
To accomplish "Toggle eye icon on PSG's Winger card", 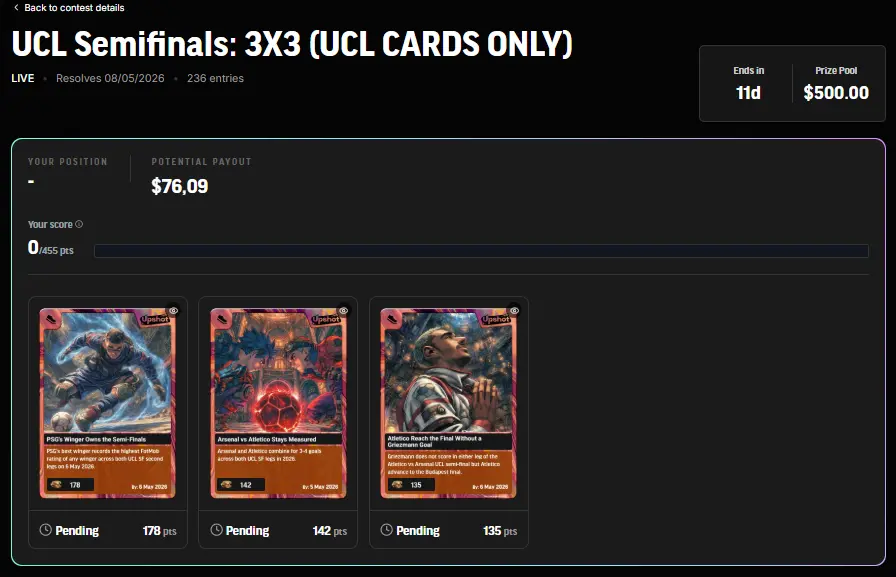I will pos(173,311).
